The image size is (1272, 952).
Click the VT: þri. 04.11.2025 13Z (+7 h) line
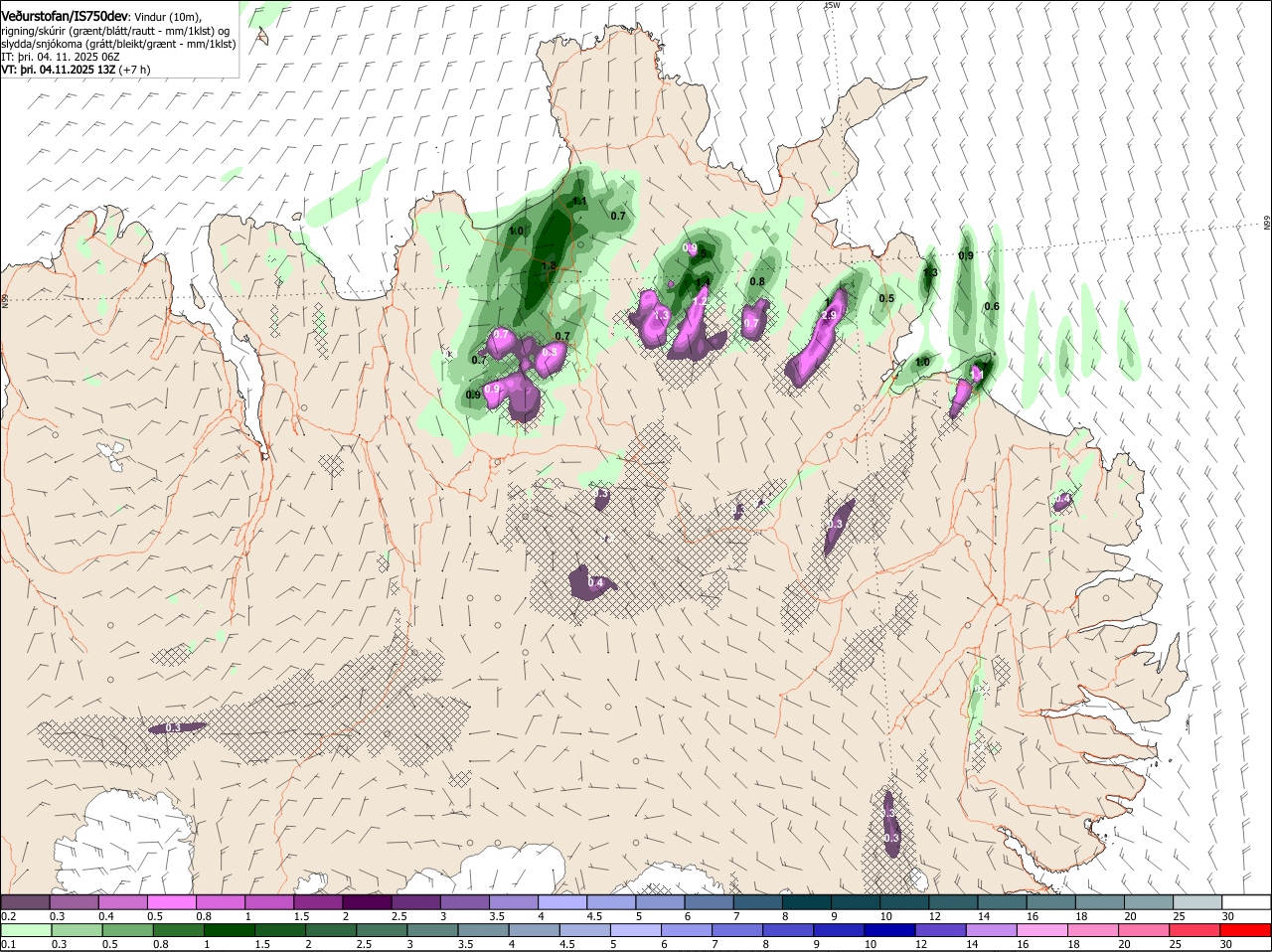coord(76,70)
